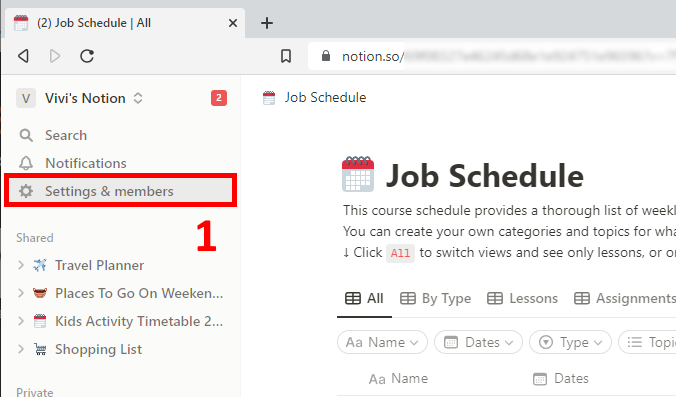Viewport: 676px width, 397px height.
Task: Click the basket icon of Places To Go
Action: point(40,293)
